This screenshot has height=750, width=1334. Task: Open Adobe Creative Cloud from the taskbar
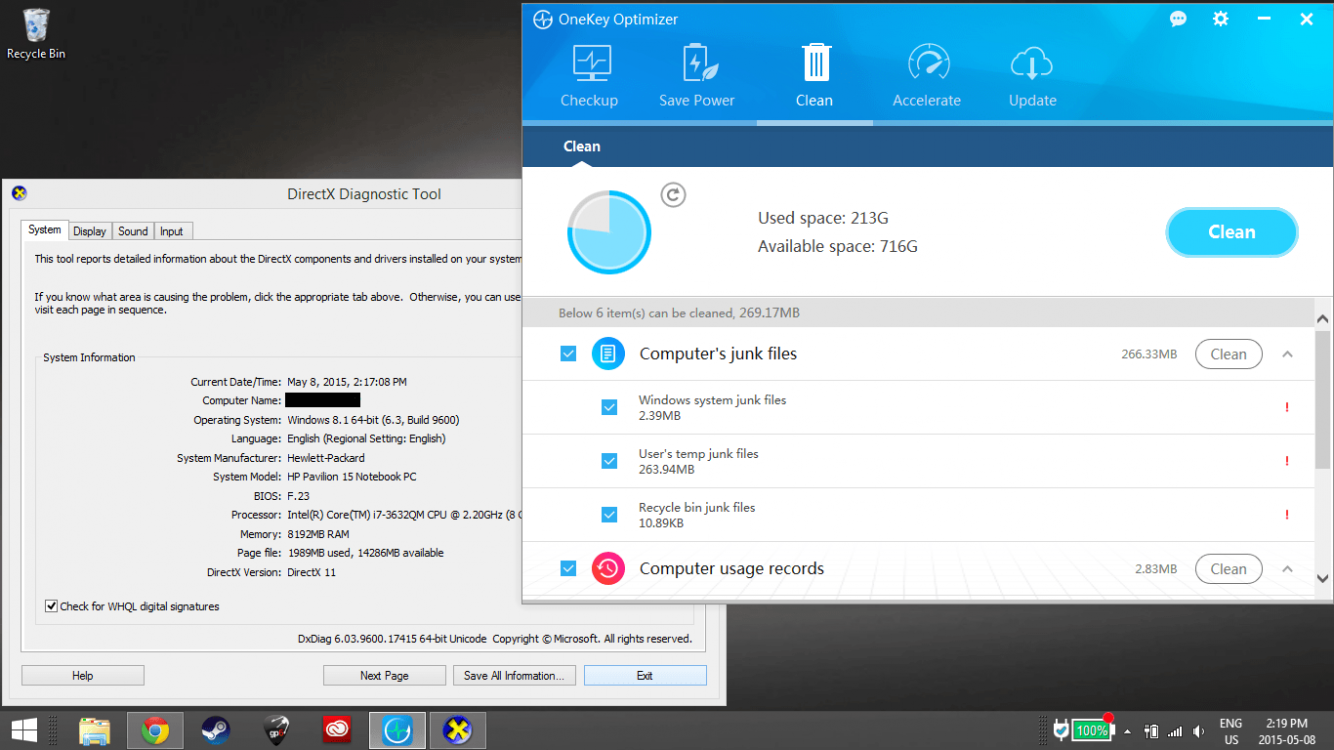pos(337,731)
